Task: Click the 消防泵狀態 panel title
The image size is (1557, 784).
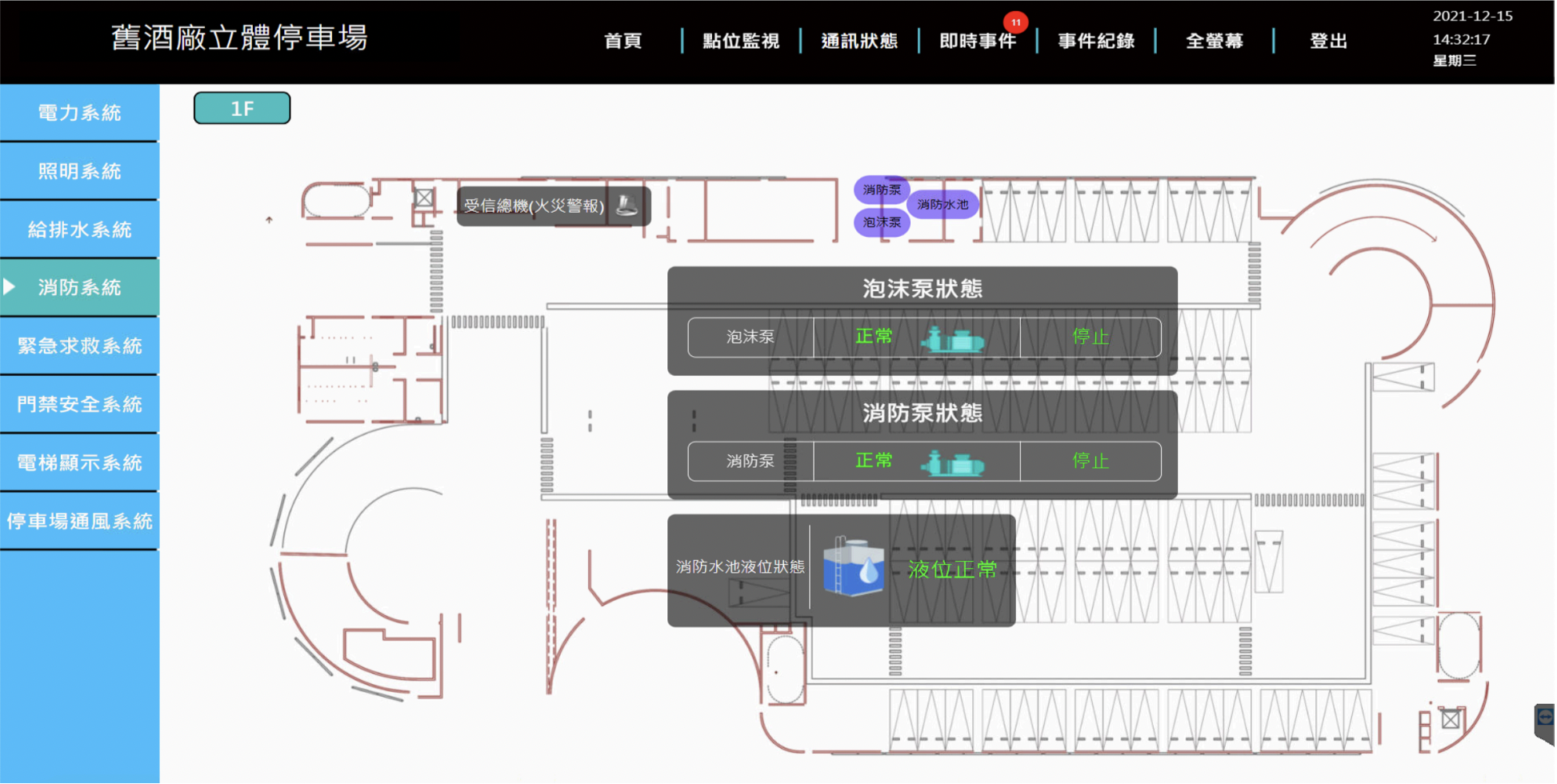Action: tap(922, 413)
